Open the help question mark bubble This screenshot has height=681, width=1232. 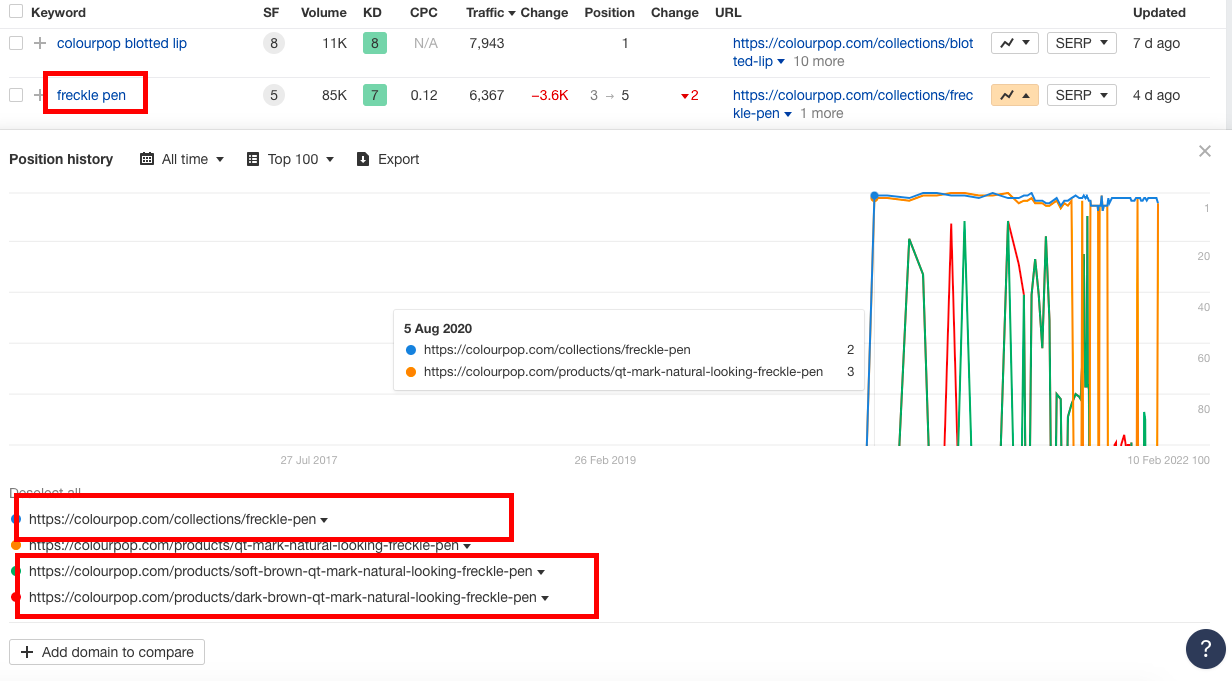pyautogui.click(x=1206, y=649)
